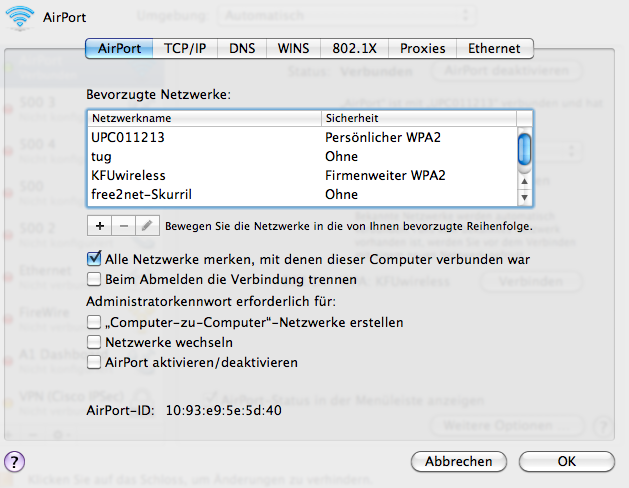Add a preferred network with plus button

[99, 226]
